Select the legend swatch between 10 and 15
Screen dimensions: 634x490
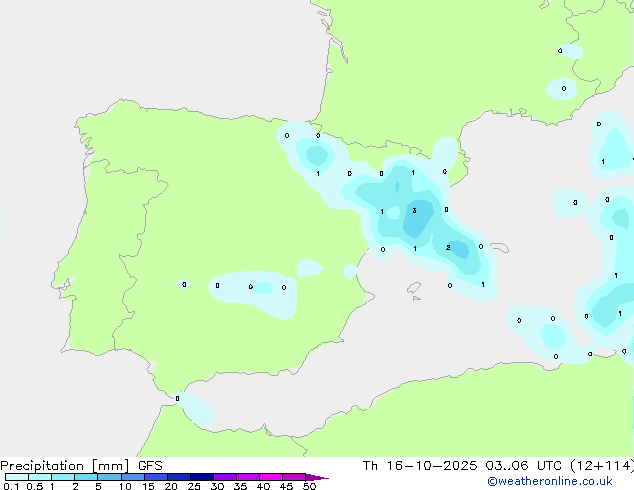tap(132, 477)
